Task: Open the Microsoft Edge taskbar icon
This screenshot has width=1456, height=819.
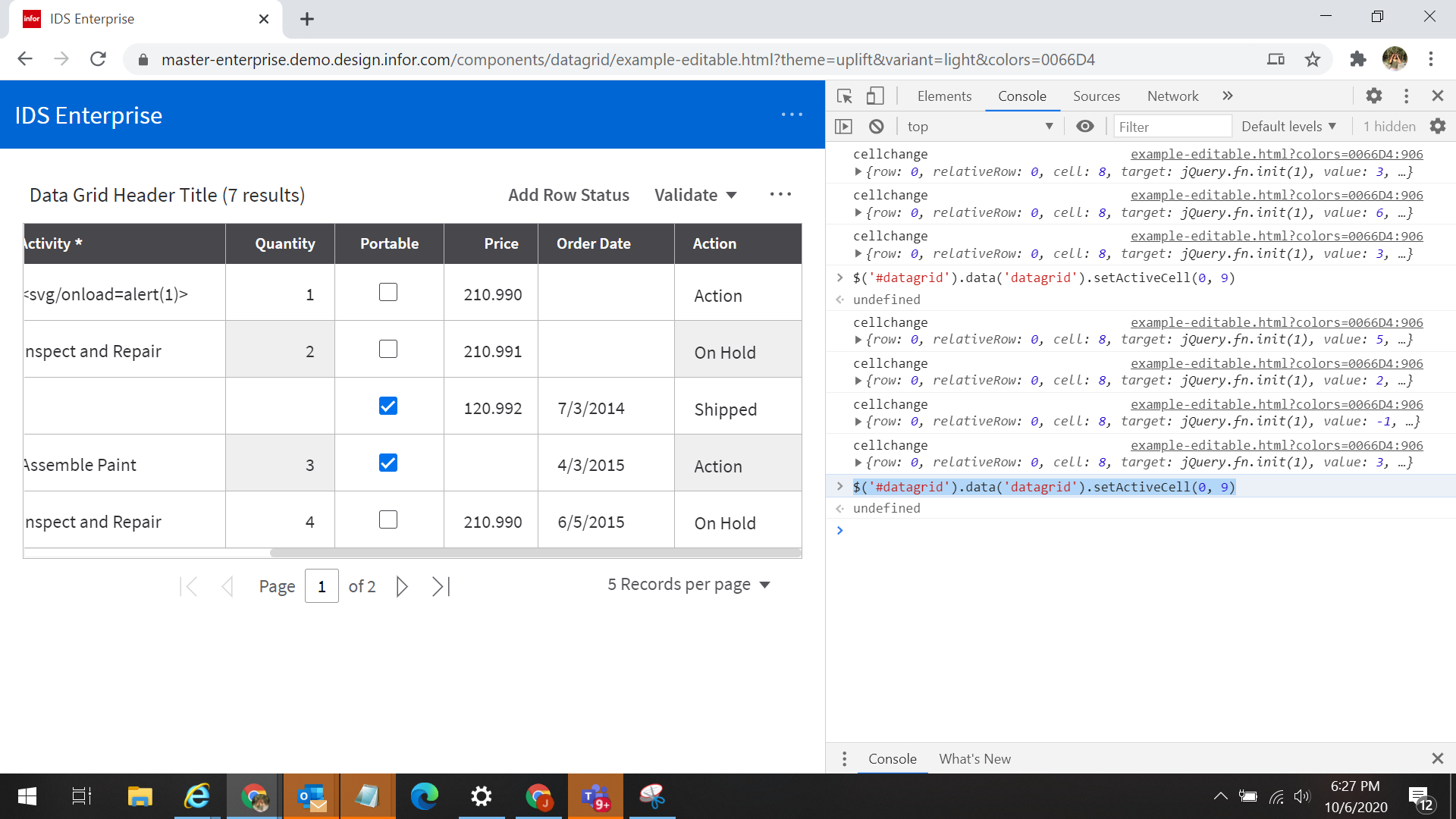Action: (x=425, y=796)
